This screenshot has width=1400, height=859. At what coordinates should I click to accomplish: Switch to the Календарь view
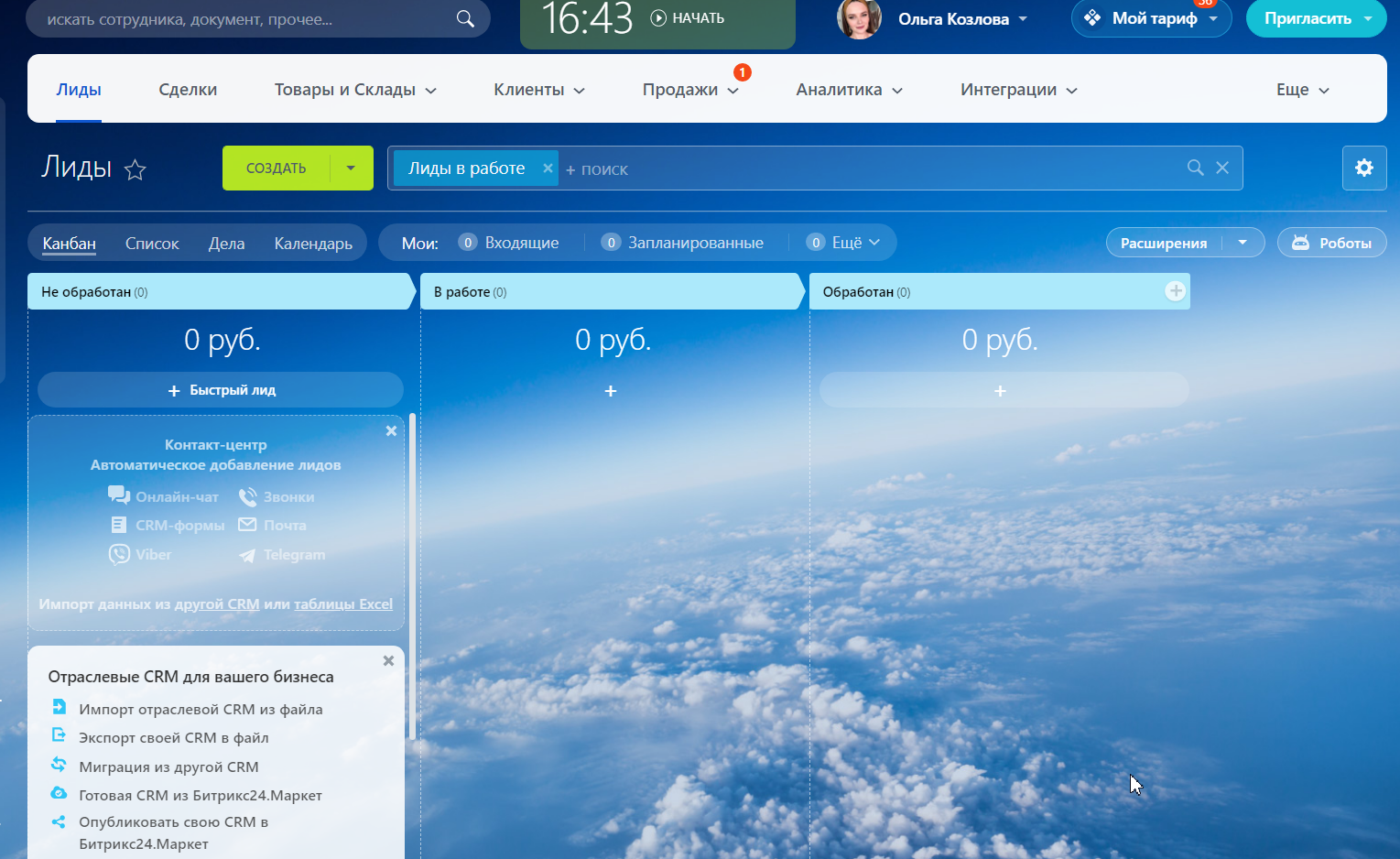(313, 243)
